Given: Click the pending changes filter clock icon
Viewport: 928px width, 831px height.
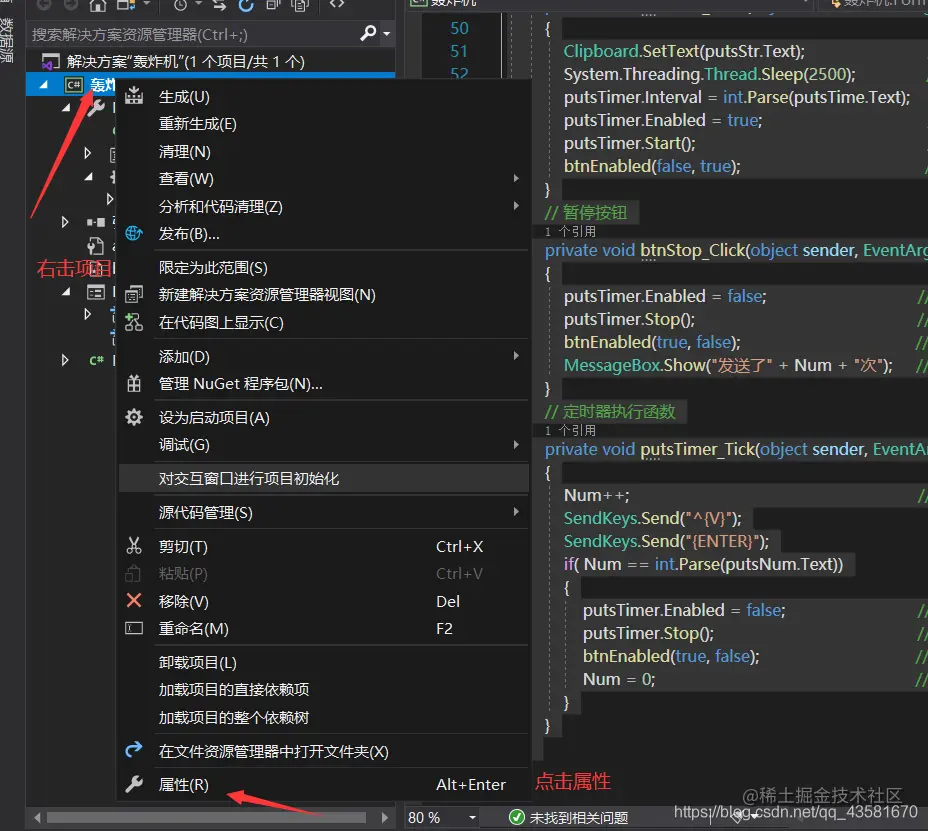Looking at the screenshot, I should click(181, 5).
